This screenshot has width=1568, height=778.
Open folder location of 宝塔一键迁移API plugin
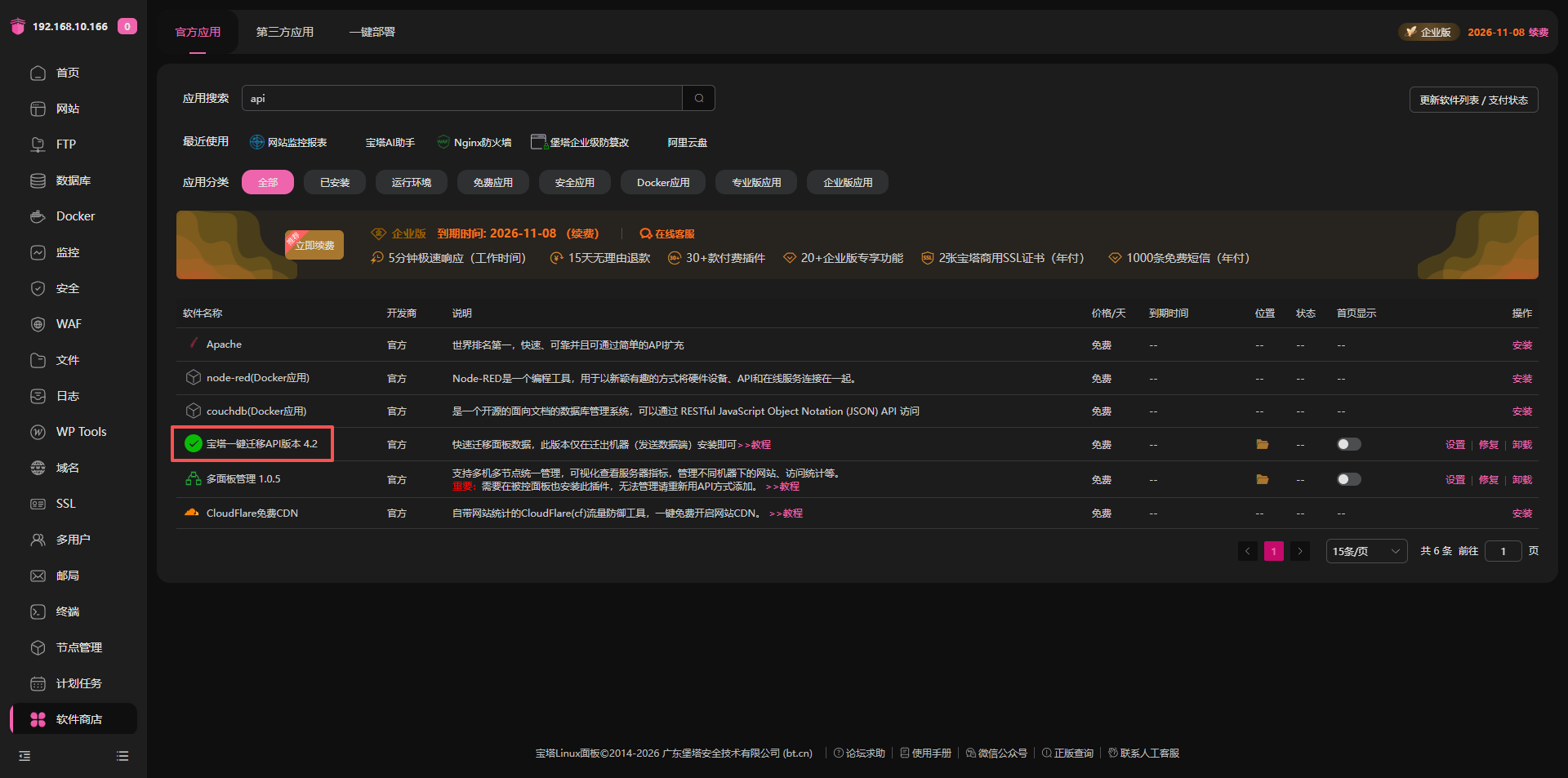(x=1262, y=444)
